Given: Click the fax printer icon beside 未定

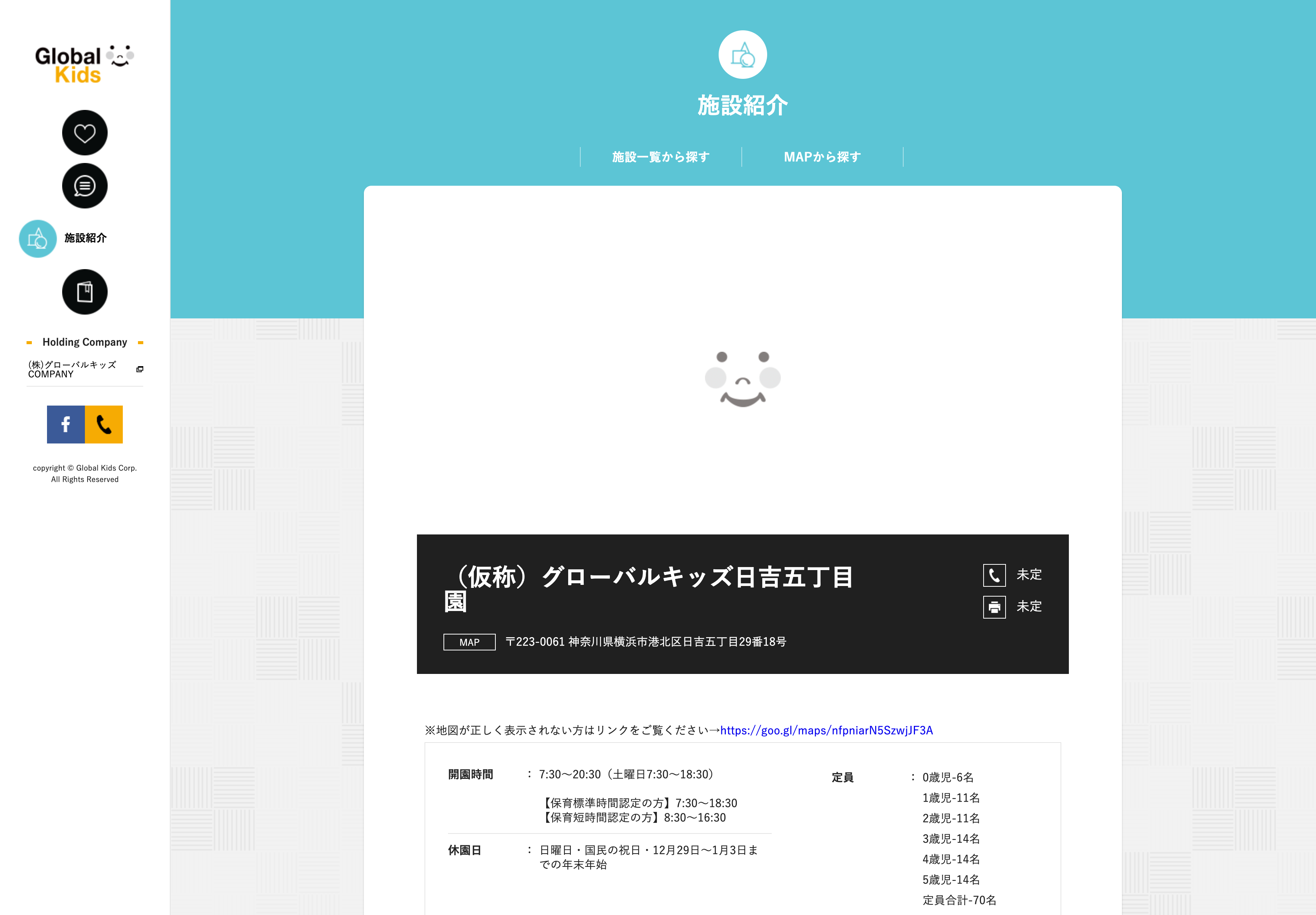Looking at the screenshot, I should click(995, 607).
